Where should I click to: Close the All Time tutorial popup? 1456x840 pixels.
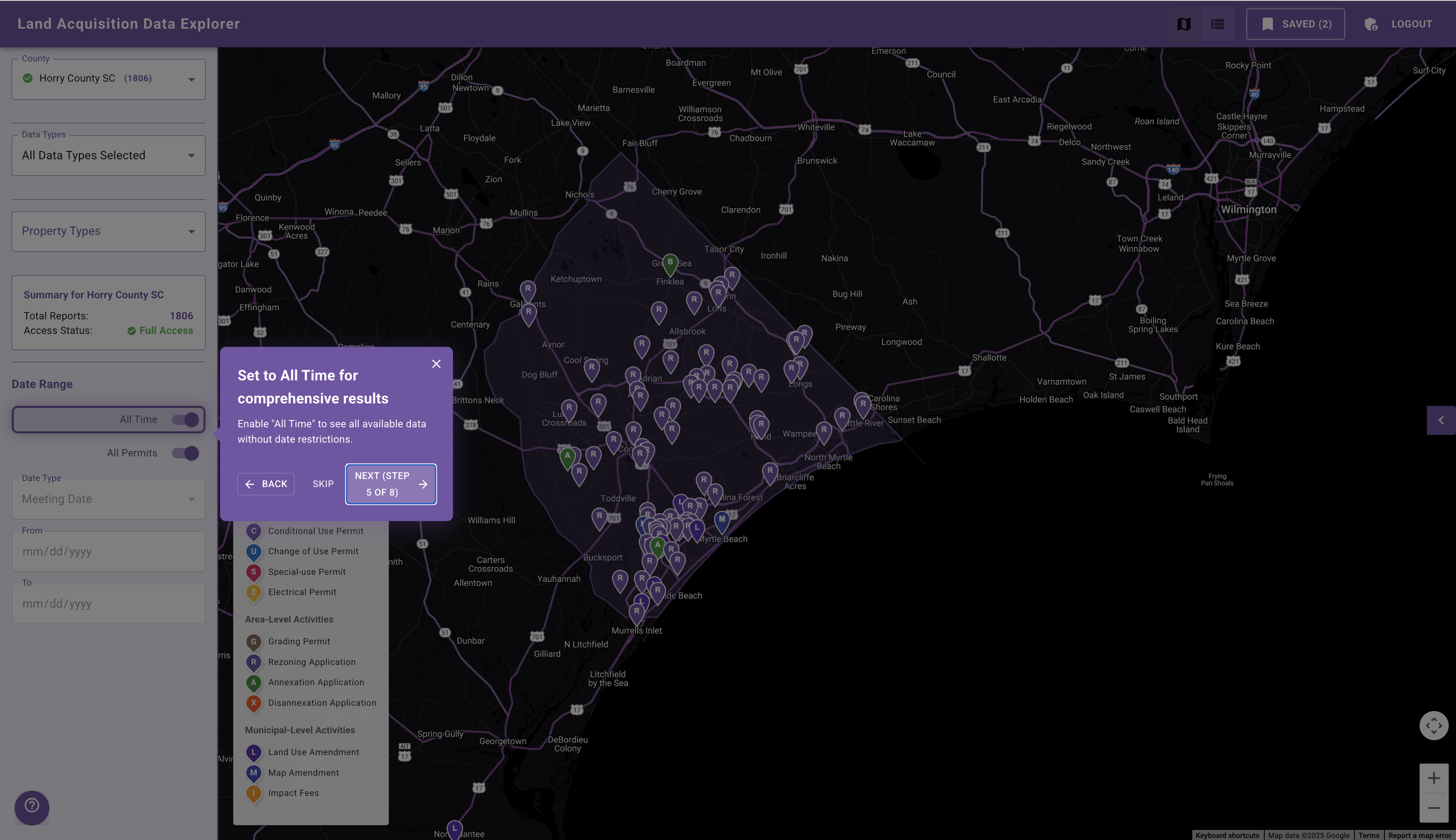click(436, 363)
